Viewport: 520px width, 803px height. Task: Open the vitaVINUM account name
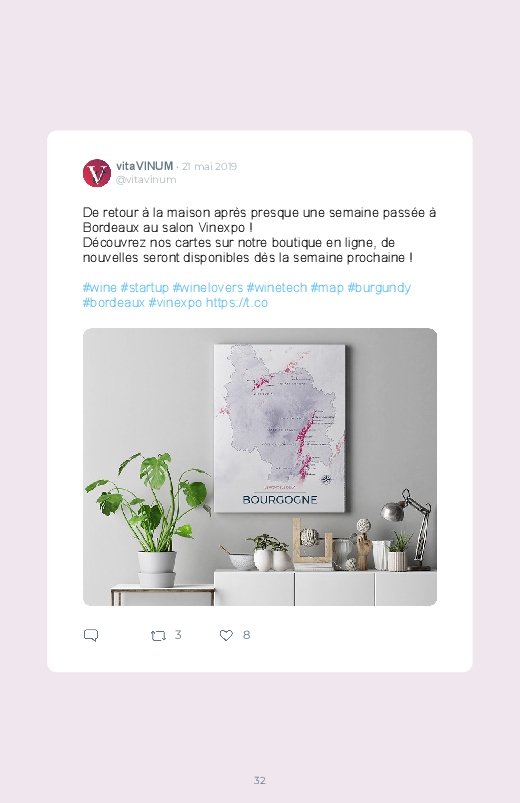[x=144, y=166]
